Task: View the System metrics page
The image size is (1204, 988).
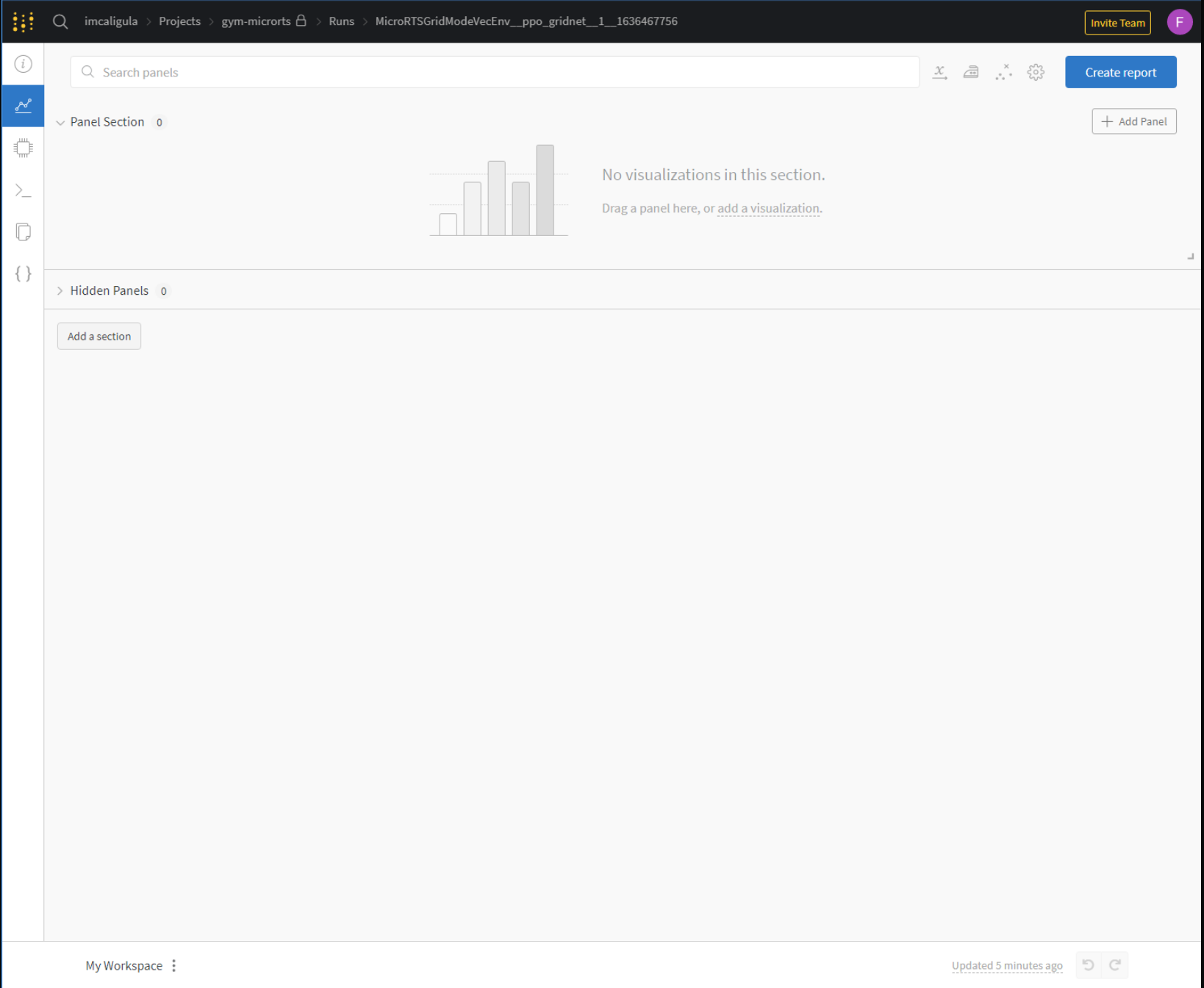Action: pyautogui.click(x=23, y=147)
